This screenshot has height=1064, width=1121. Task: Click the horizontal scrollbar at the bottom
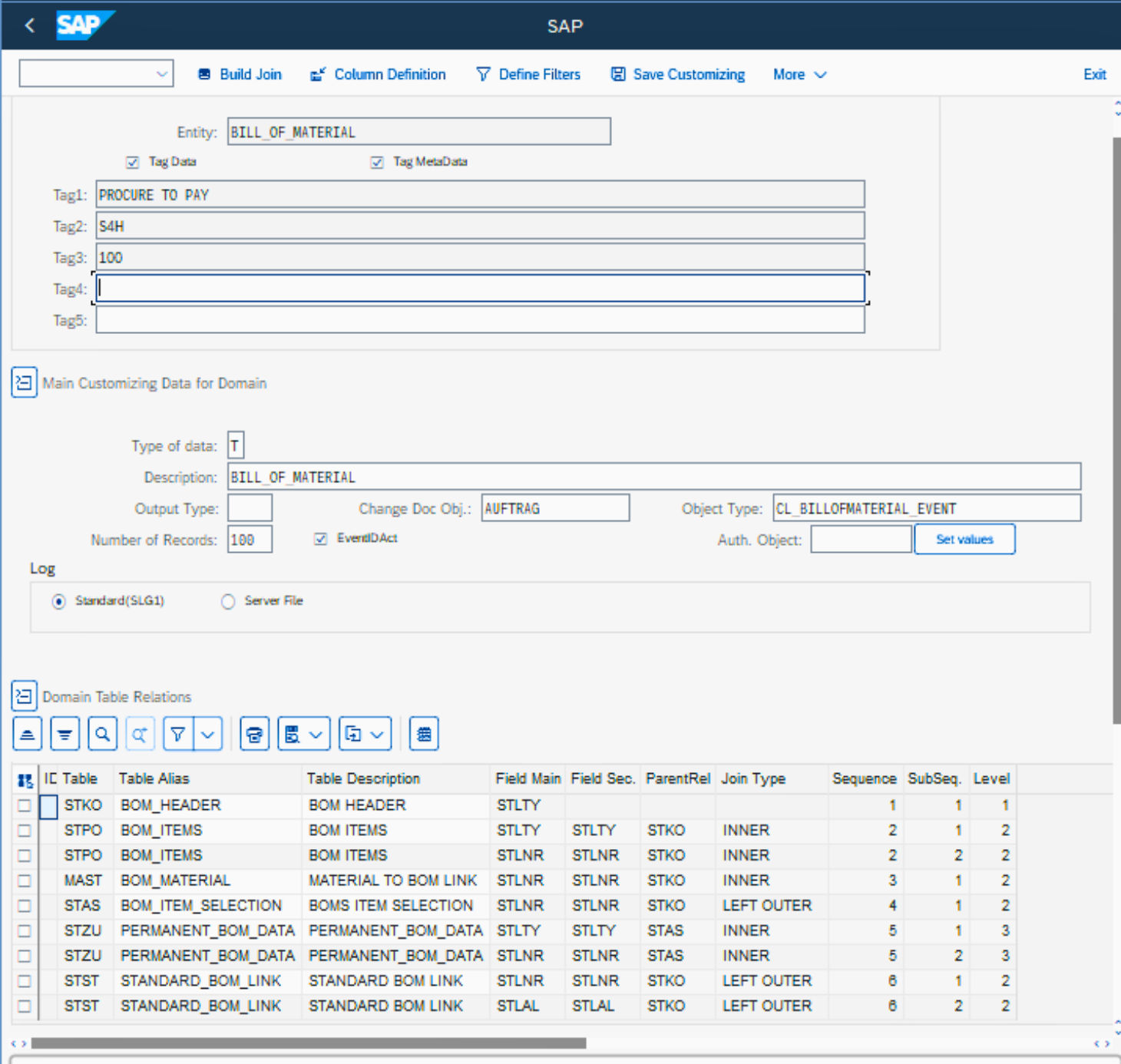307,1043
